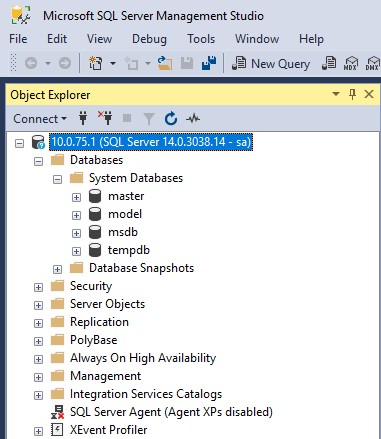
Task: Open the View menu
Action: [99, 39]
